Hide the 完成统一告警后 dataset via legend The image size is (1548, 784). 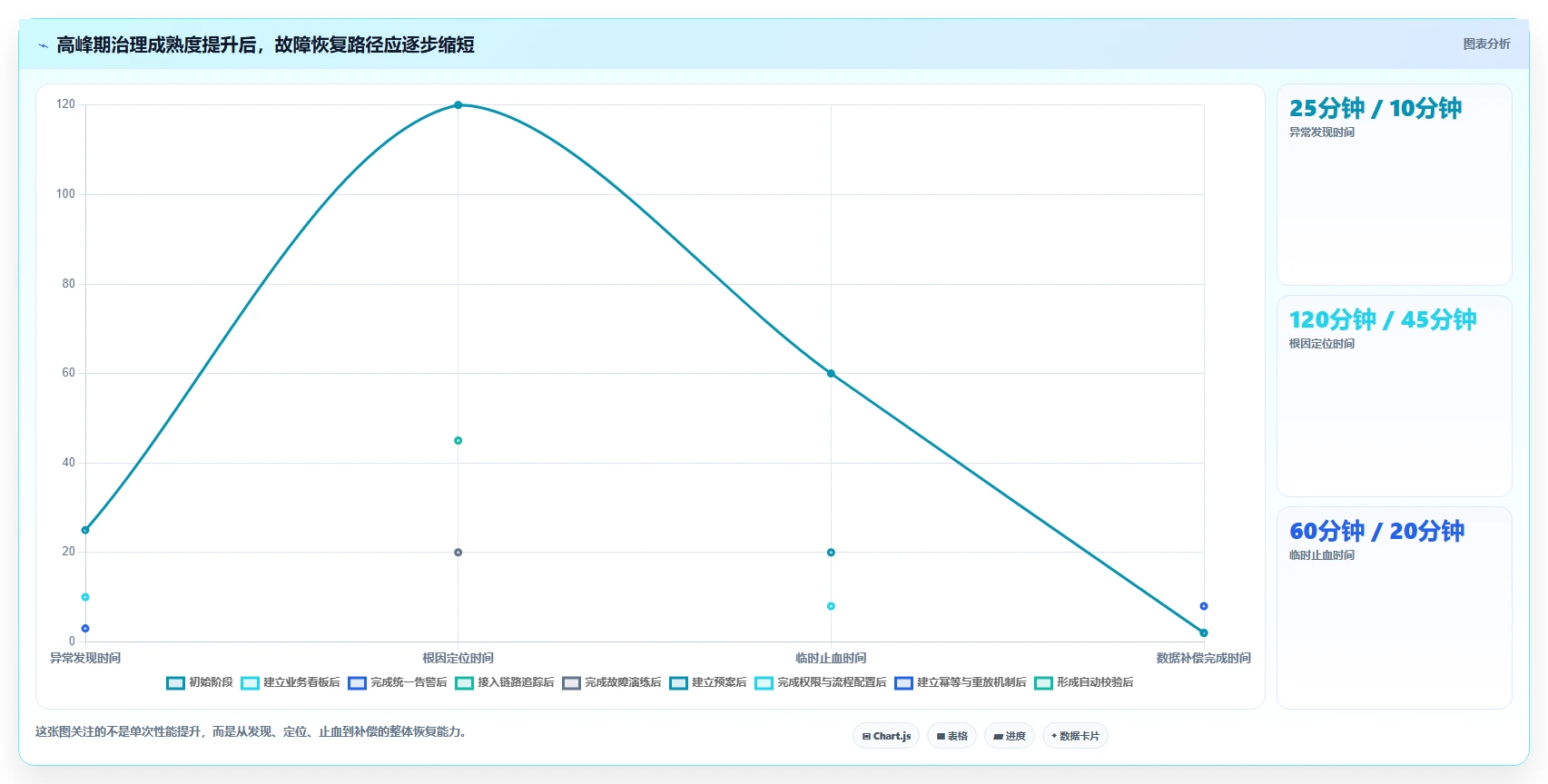[398, 682]
